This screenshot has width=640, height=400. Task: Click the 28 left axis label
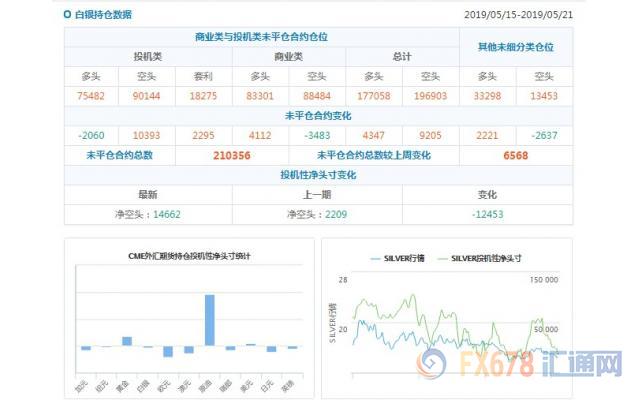click(343, 280)
